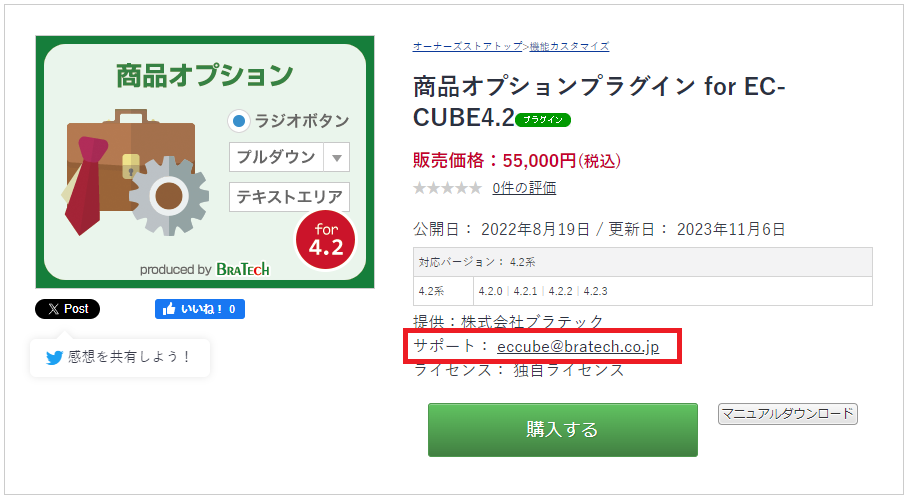
Task: Click the Twitter bird icon in share bubble
Action: (x=54, y=358)
